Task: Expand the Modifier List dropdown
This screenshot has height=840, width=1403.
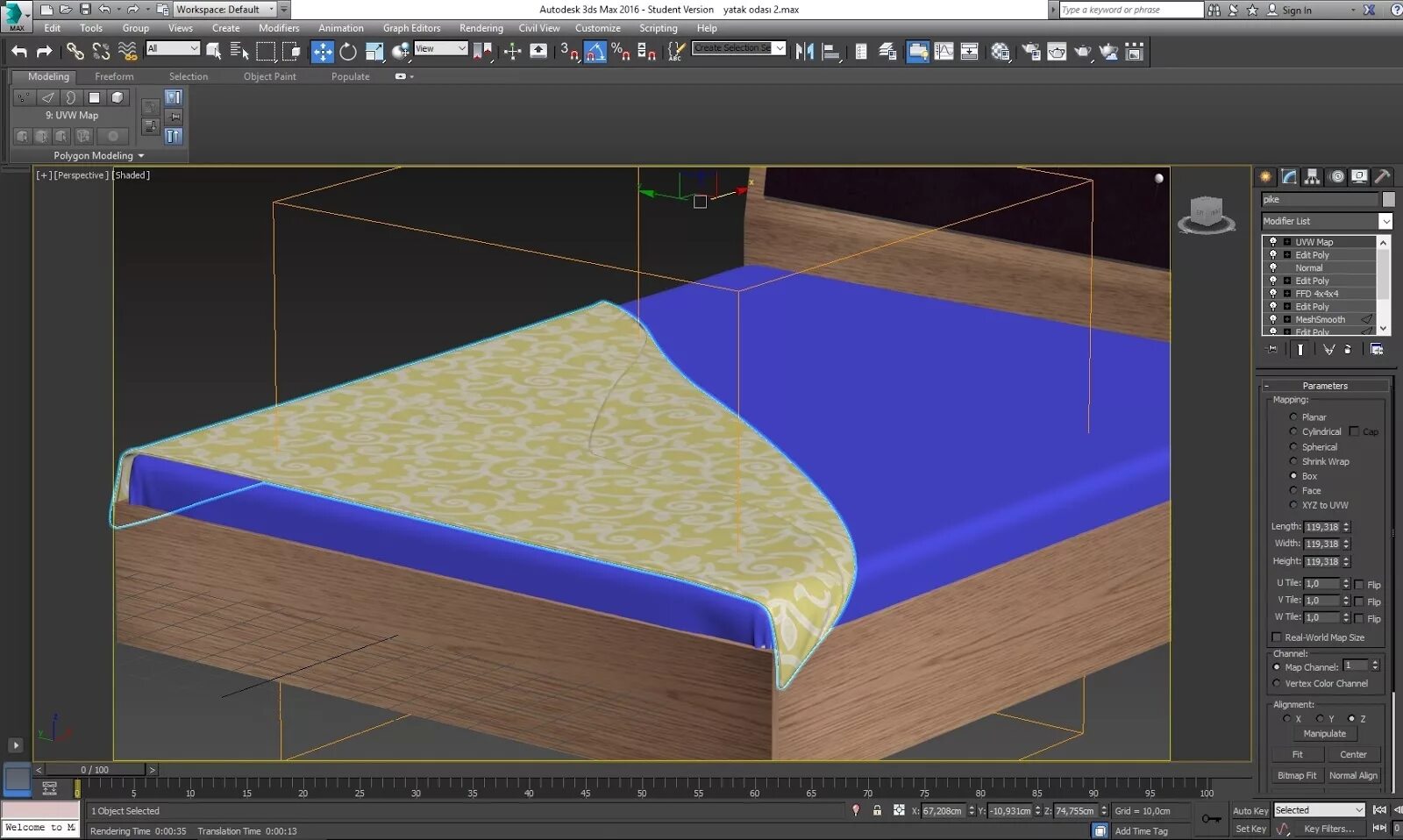Action: click(1327, 221)
